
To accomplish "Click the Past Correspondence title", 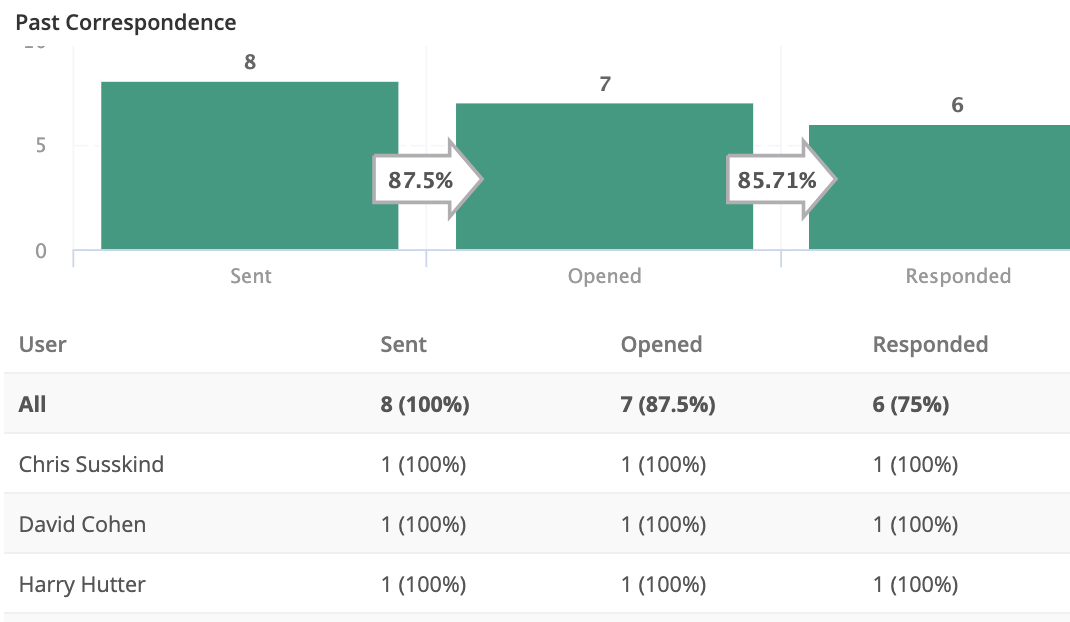I will 126,23.
